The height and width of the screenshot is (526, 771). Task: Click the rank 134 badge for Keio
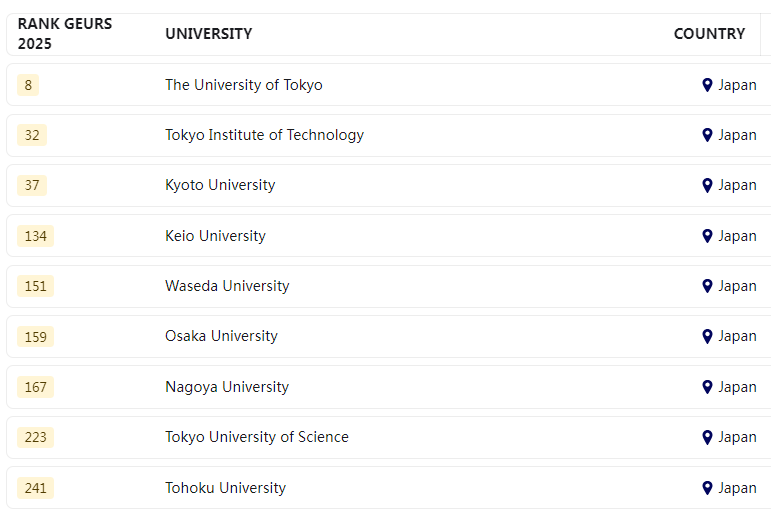(35, 236)
